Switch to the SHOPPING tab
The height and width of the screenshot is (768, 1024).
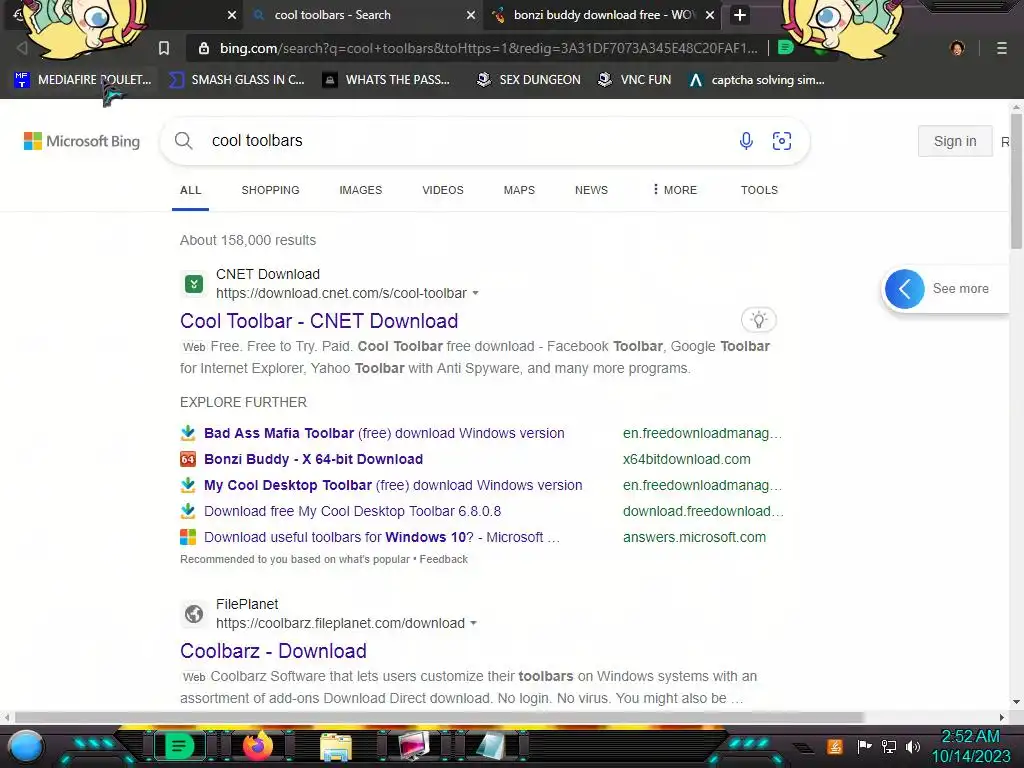click(270, 190)
